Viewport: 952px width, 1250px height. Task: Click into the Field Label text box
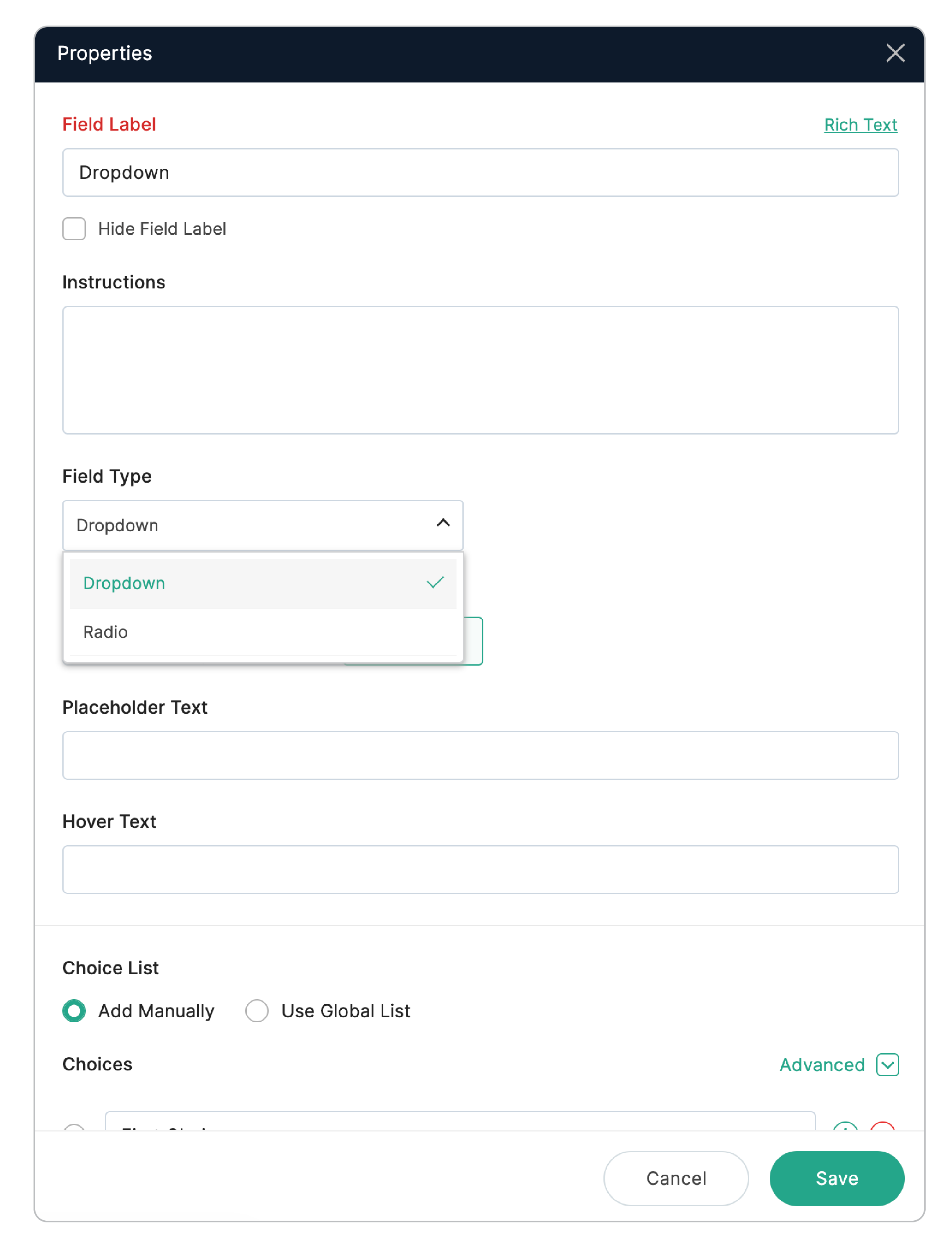click(x=480, y=172)
